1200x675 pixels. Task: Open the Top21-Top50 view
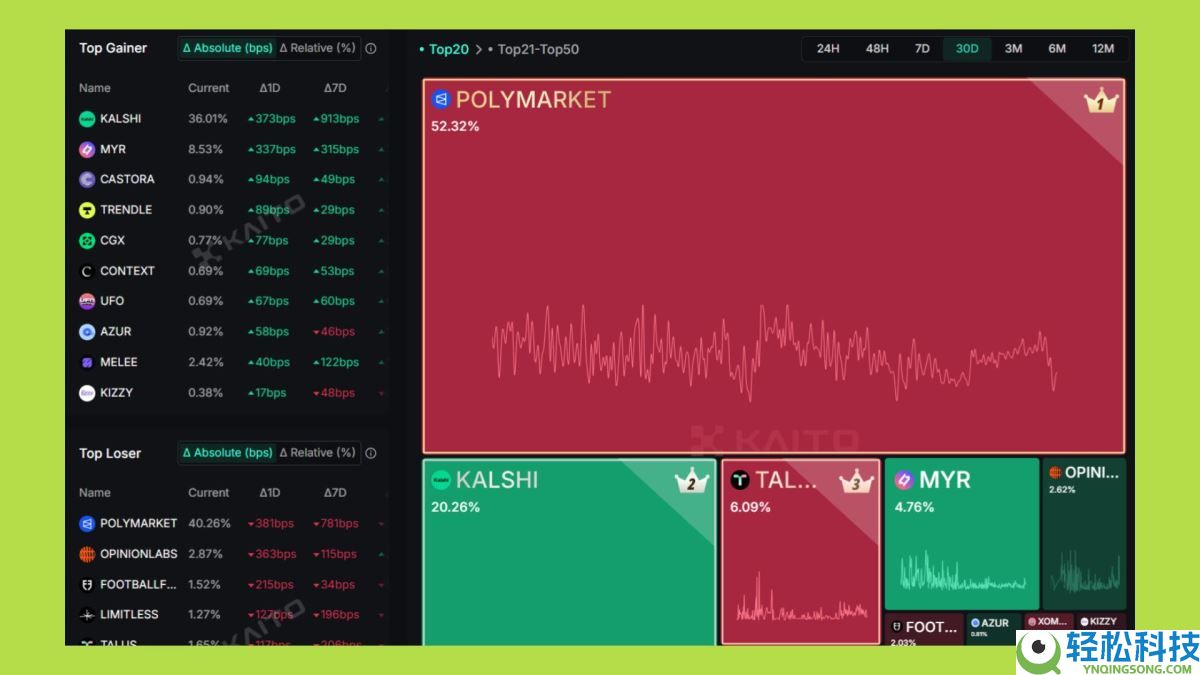(x=538, y=49)
